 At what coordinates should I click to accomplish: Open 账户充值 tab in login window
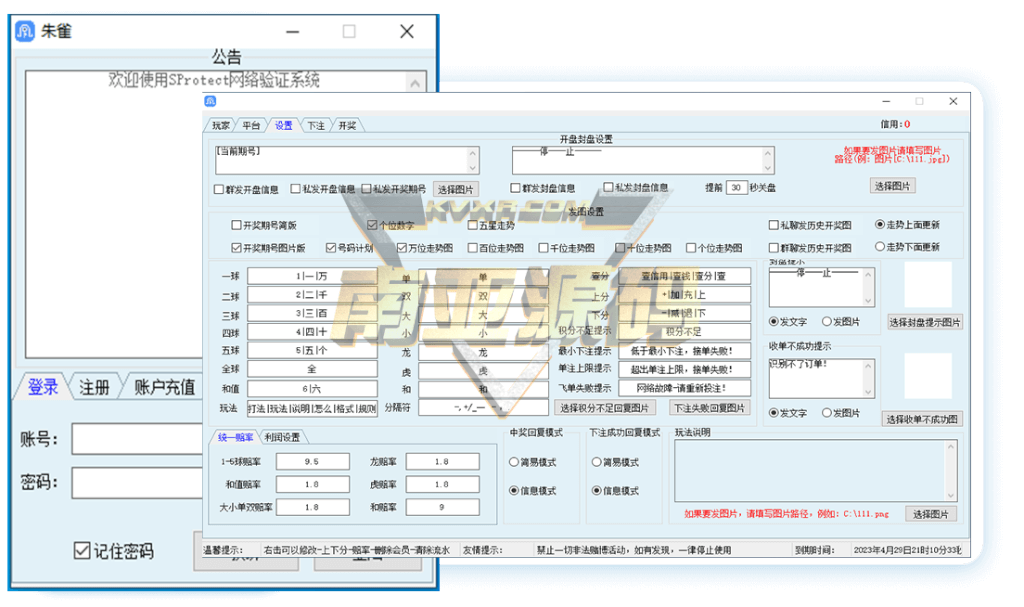tap(164, 387)
